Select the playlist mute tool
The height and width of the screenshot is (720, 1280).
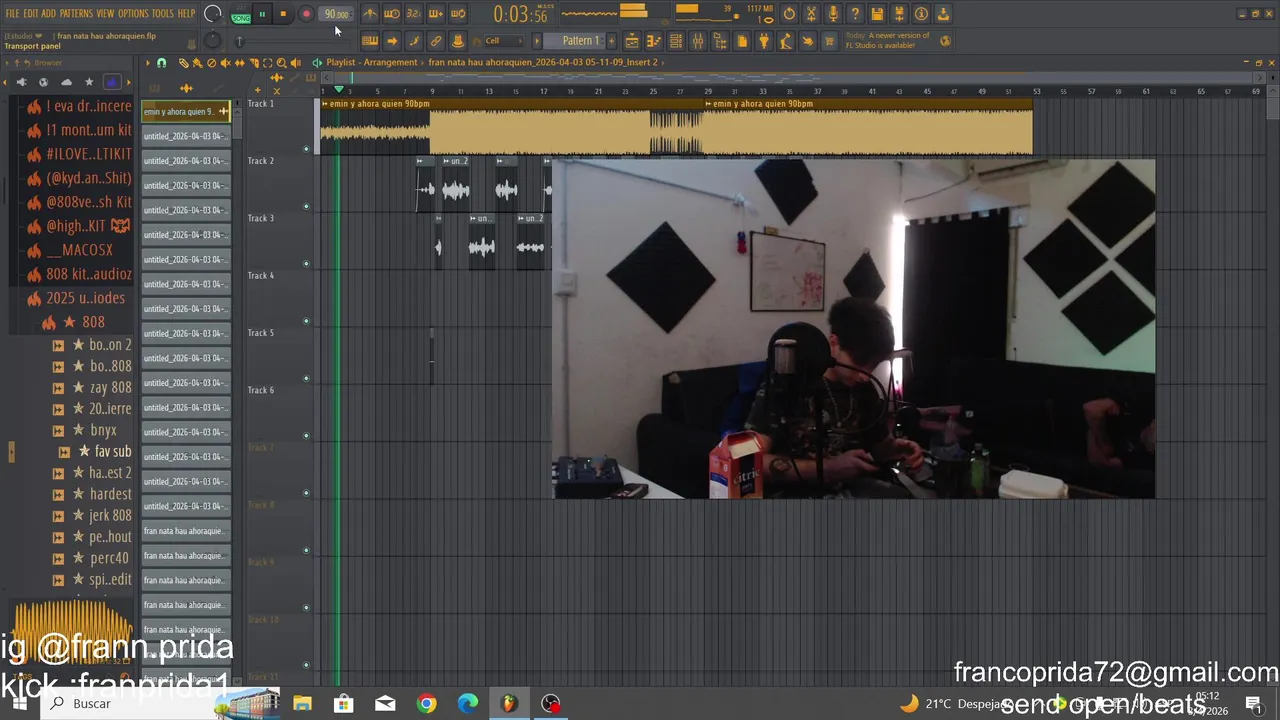(x=225, y=63)
